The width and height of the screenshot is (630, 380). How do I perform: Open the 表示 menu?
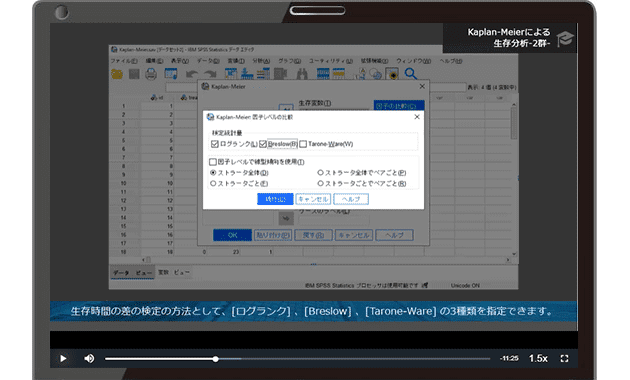180,61
